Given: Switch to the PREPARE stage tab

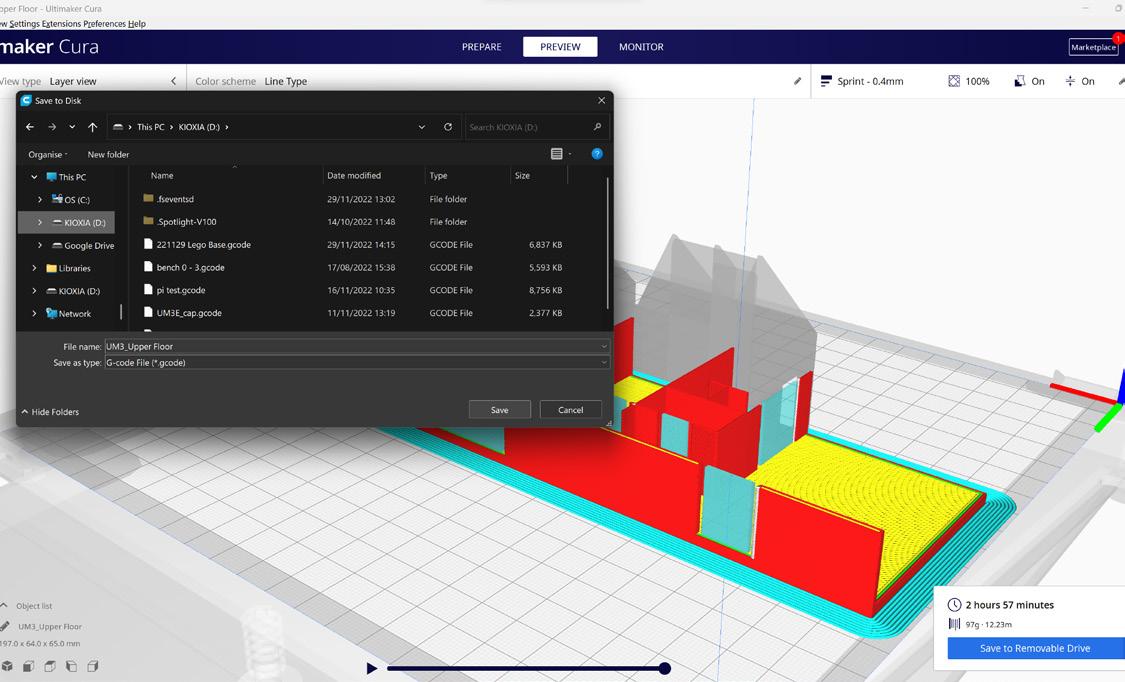Looking at the screenshot, I should click(x=481, y=47).
